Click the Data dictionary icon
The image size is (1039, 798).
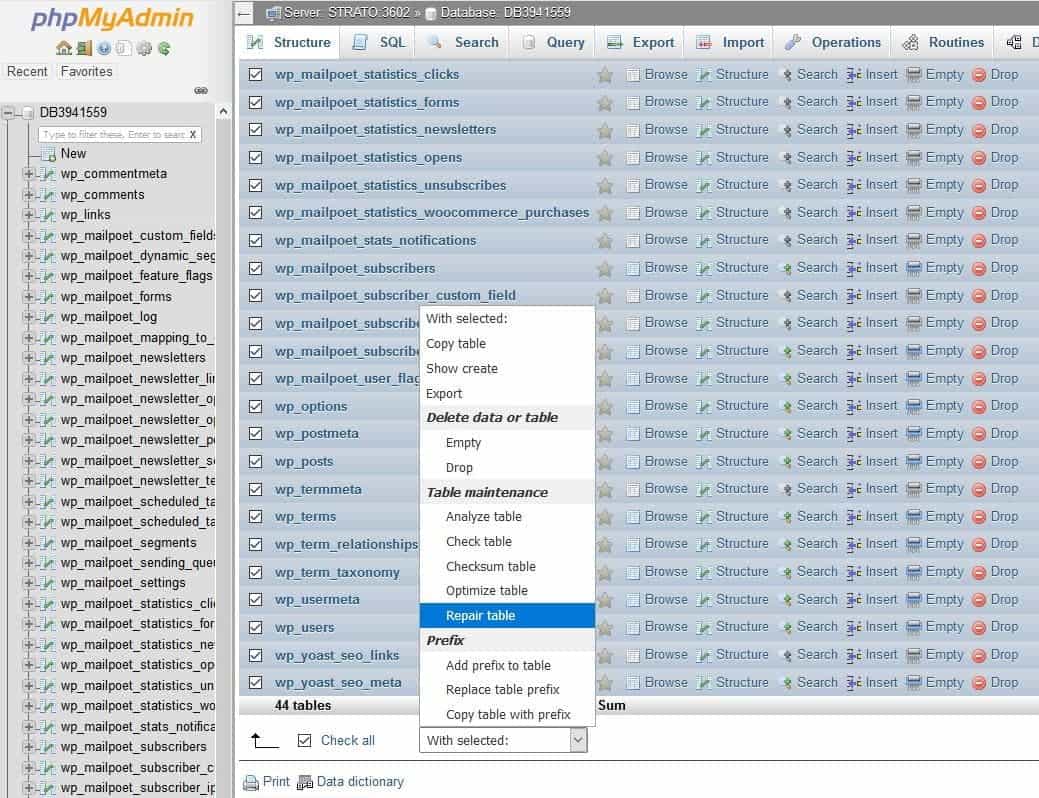pyautogui.click(x=305, y=783)
